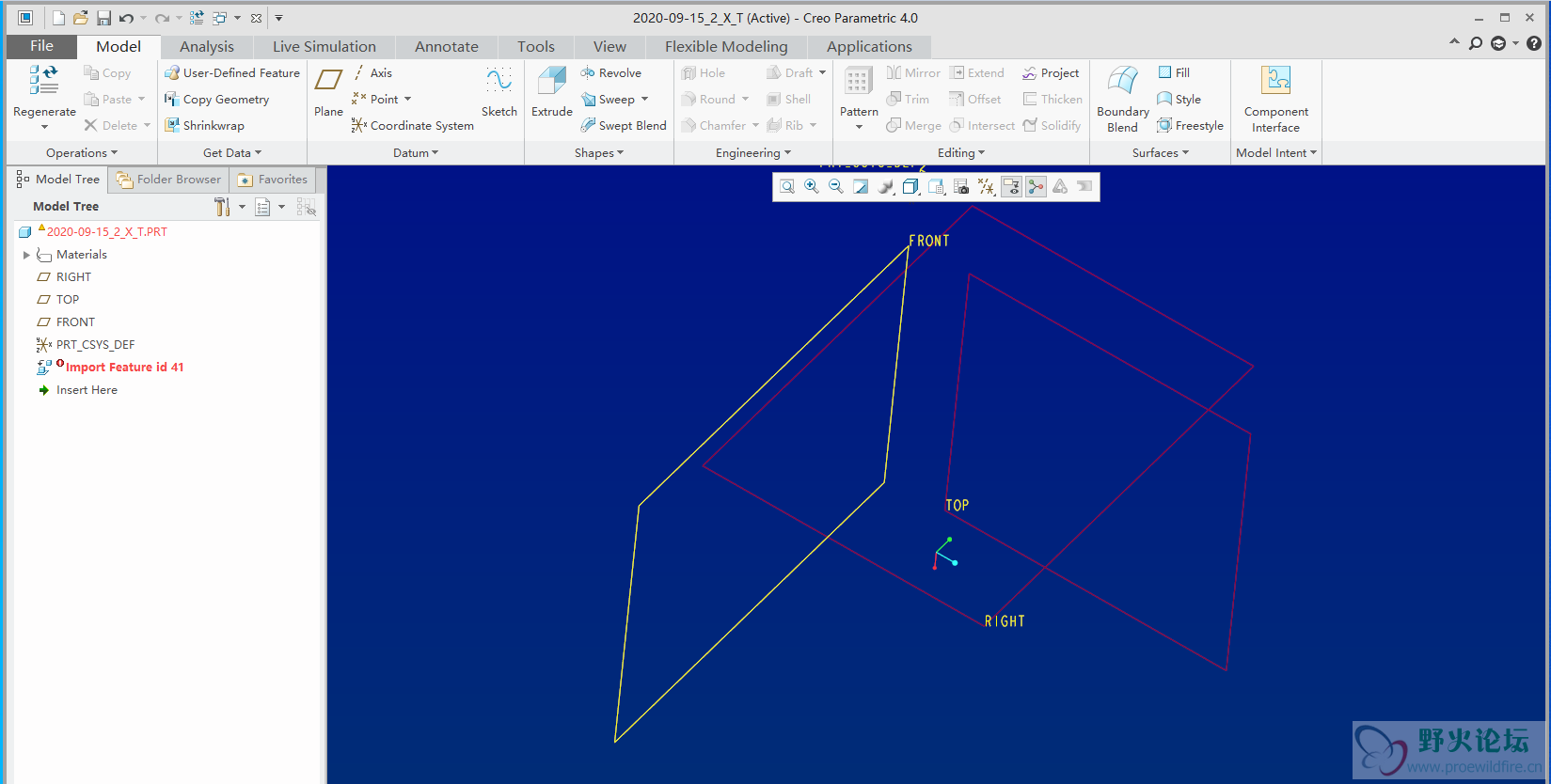This screenshot has height=784, width=1551.
Task: Switch to the Flexible Modeling tab
Action: tap(725, 47)
